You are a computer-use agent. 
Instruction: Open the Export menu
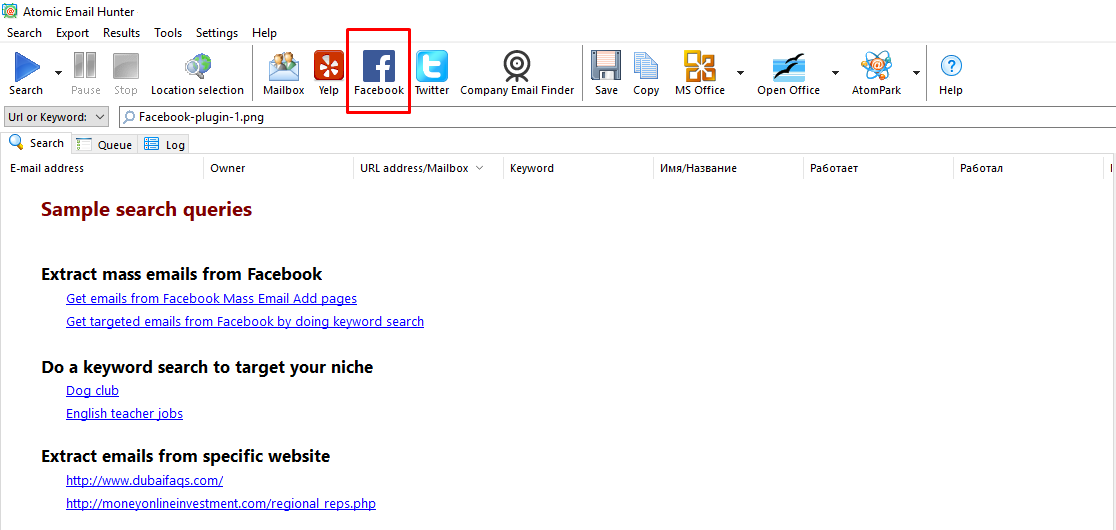pyautogui.click(x=72, y=33)
